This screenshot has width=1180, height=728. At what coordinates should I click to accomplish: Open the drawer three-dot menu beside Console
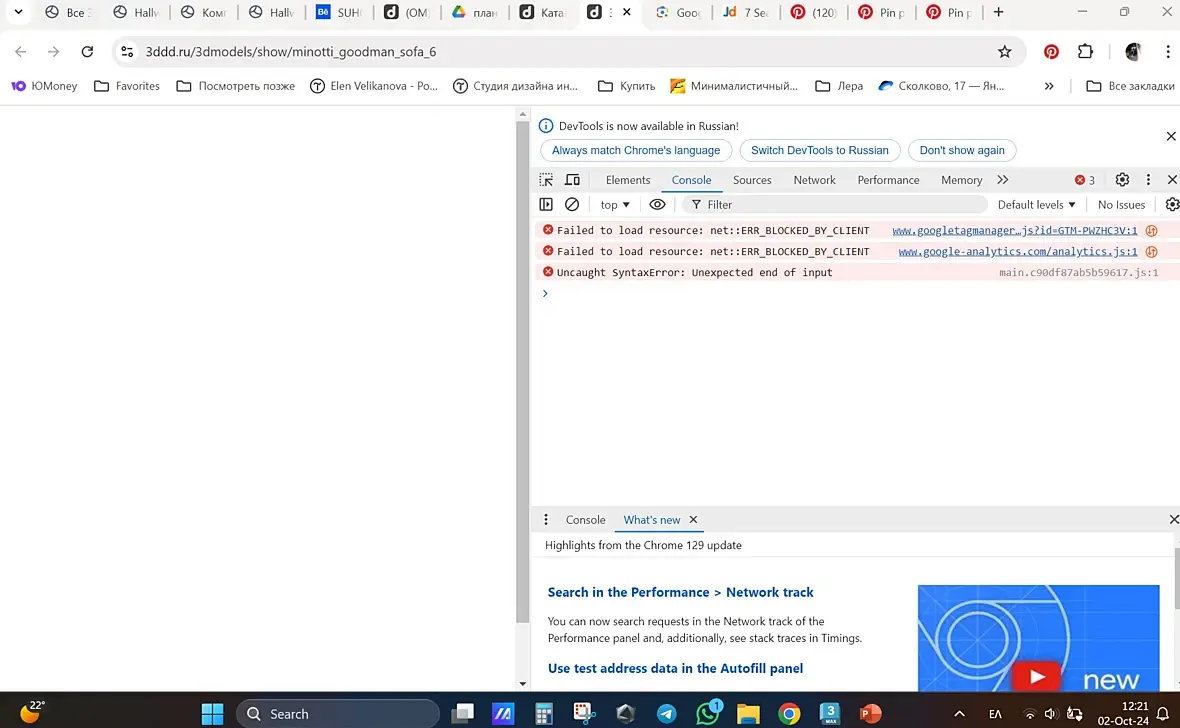(546, 519)
